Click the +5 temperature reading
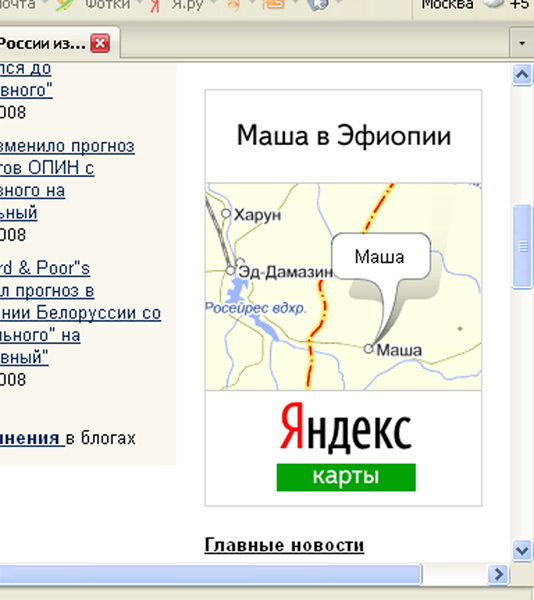534x600 pixels. pos(519,5)
